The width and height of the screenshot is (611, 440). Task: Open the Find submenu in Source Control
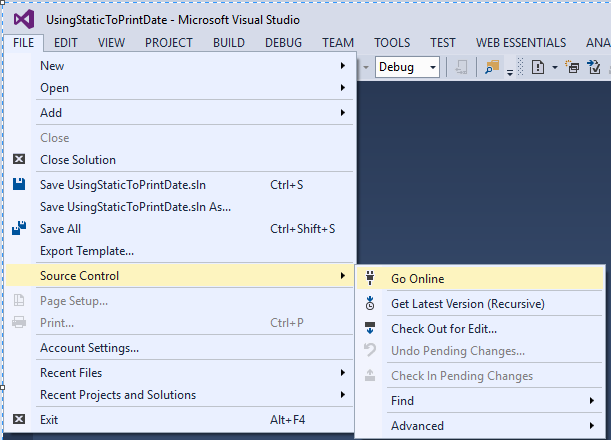[x=480, y=401]
